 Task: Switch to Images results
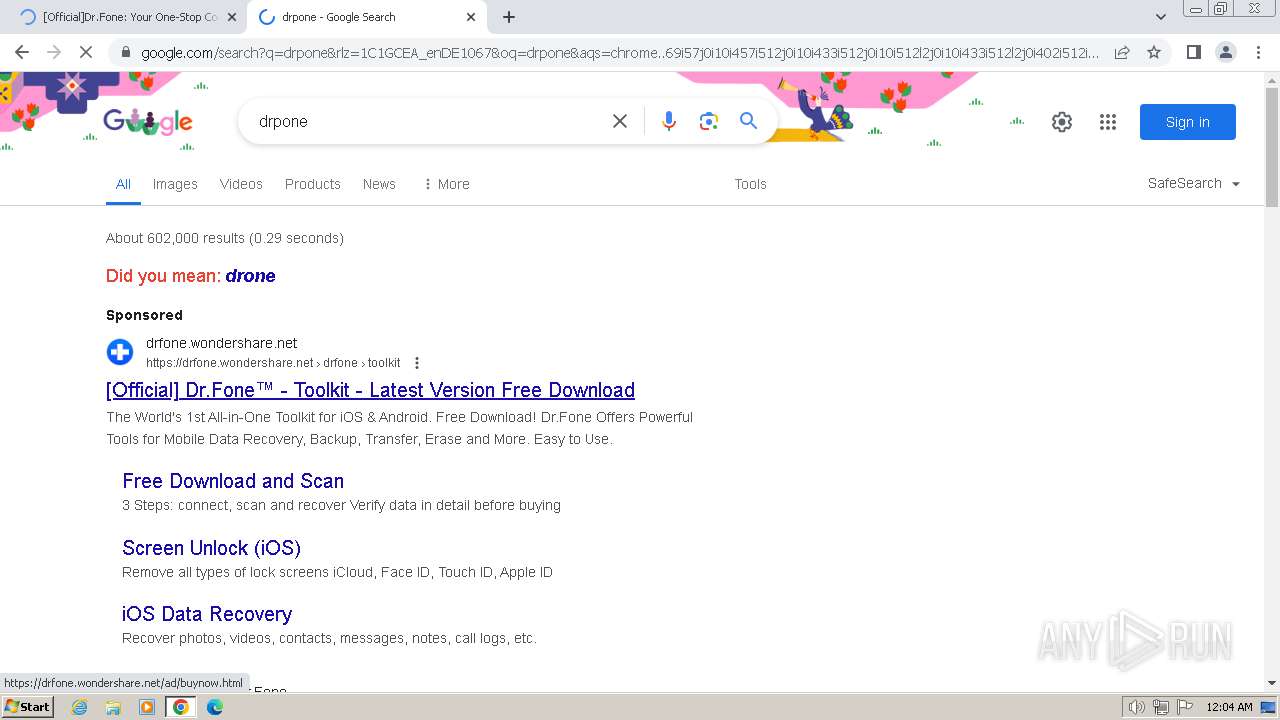(175, 184)
